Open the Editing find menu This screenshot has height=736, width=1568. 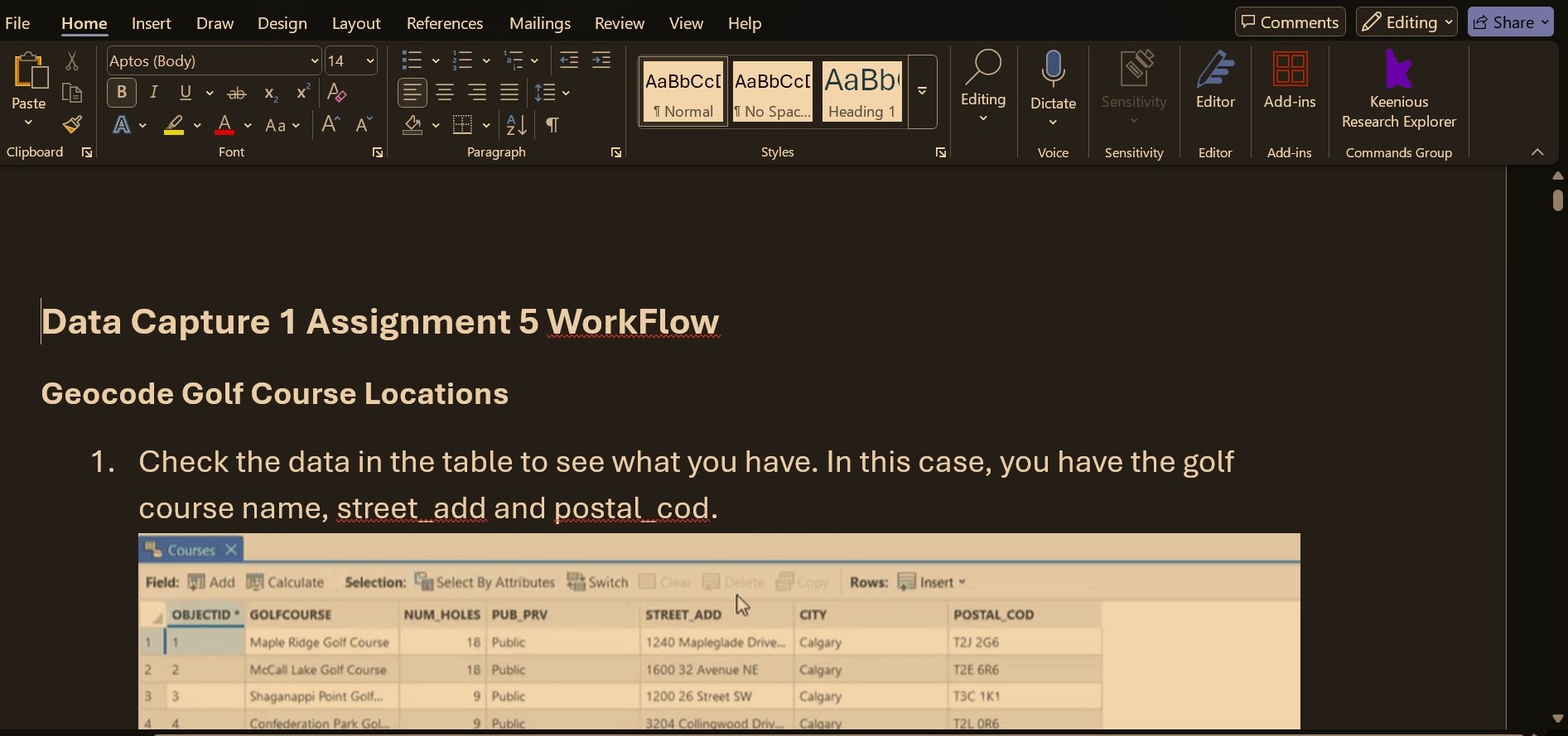(x=983, y=86)
